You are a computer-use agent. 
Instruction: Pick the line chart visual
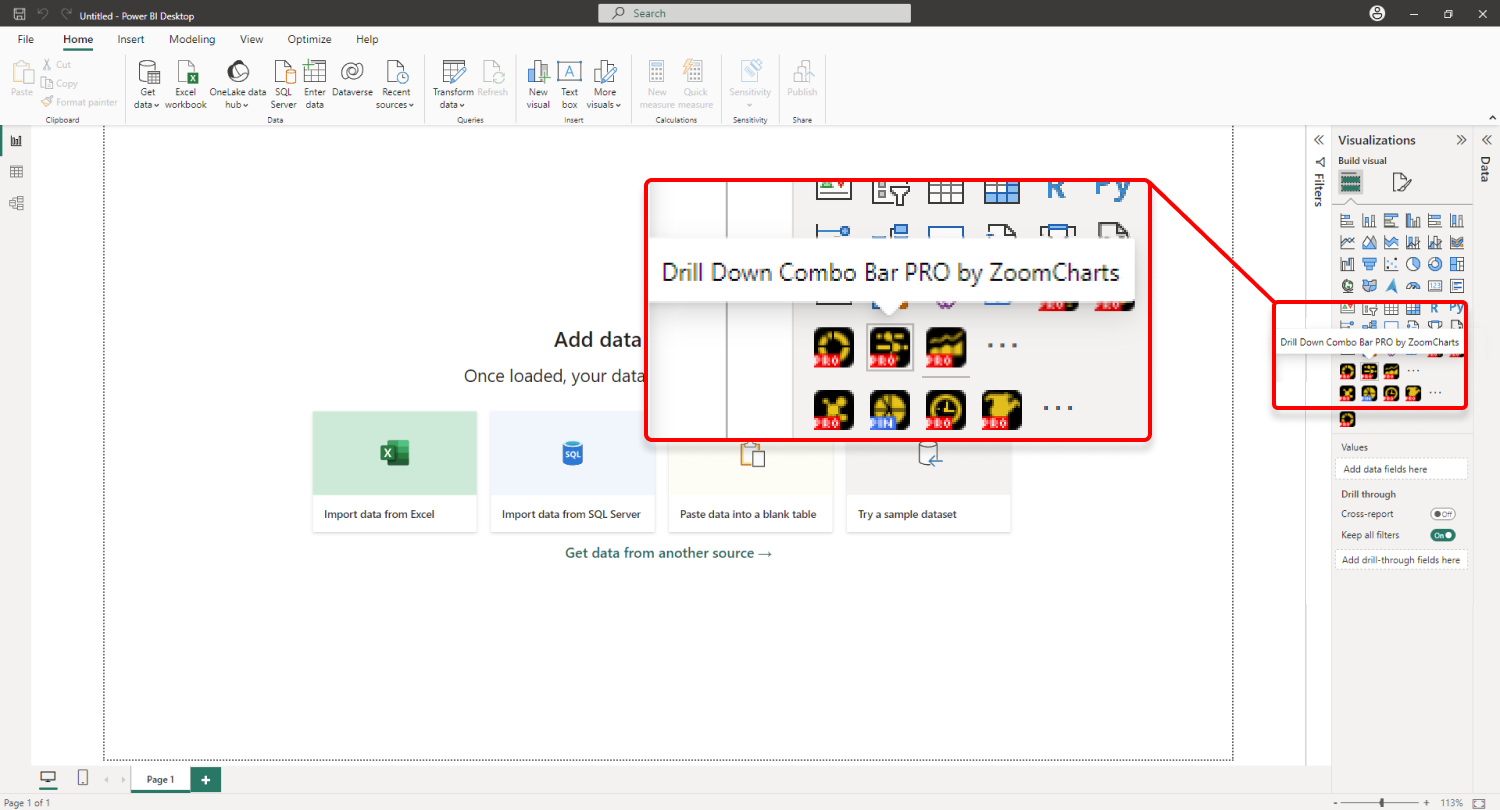pos(1347,243)
